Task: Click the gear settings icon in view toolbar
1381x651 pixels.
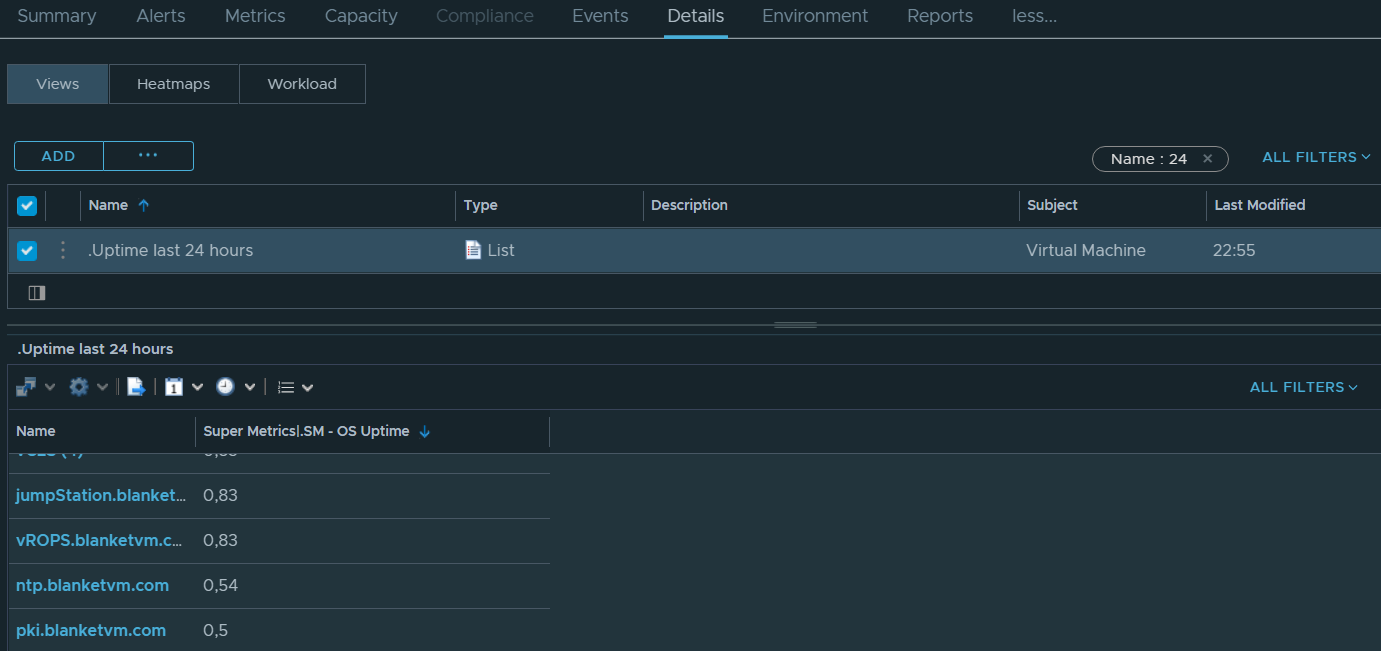Action: 78,386
